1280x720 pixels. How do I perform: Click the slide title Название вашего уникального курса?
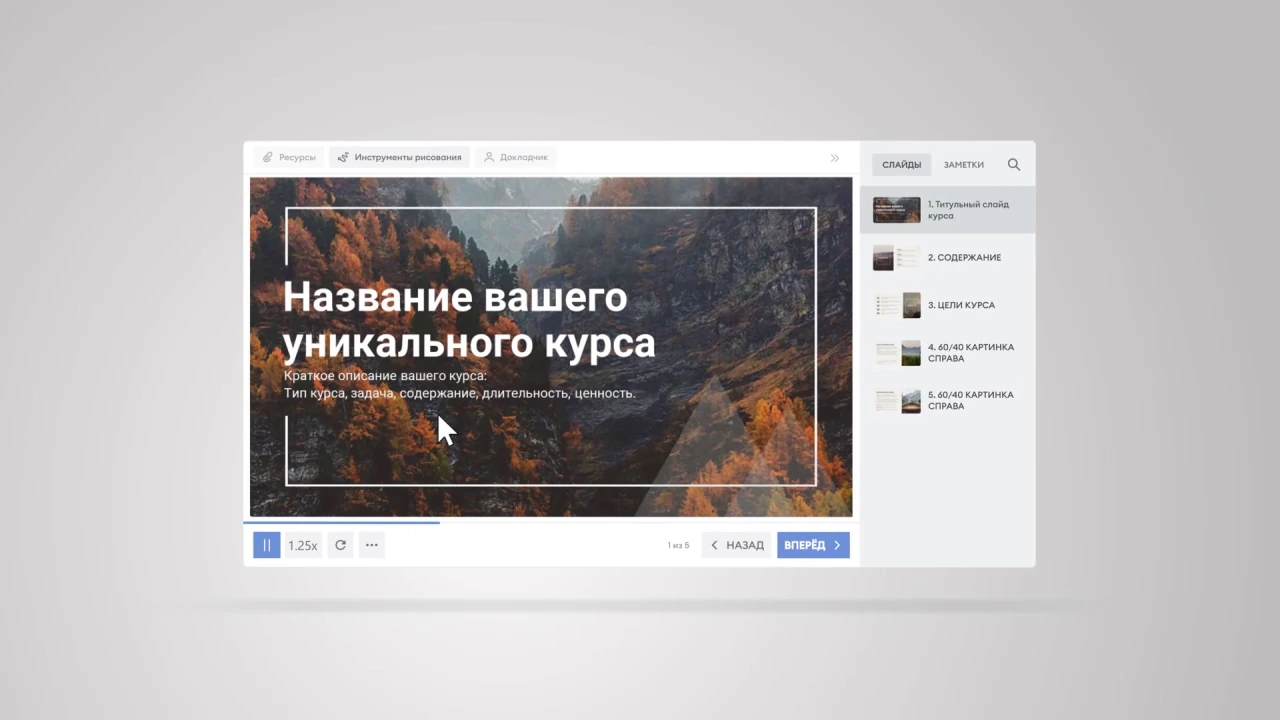pyautogui.click(x=469, y=320)
